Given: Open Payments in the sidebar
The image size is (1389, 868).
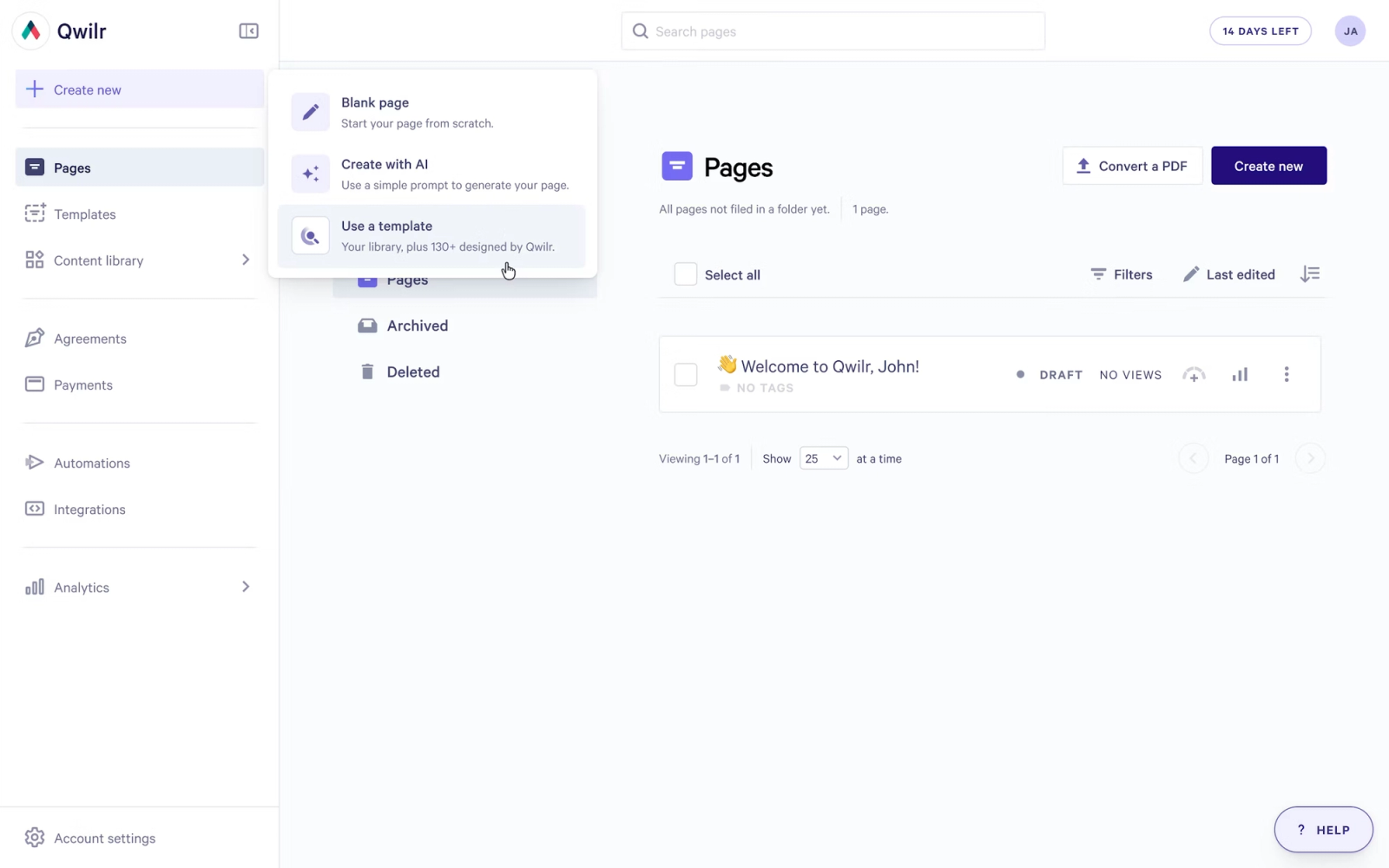Looking at the screenshot, I should (140, 385).
